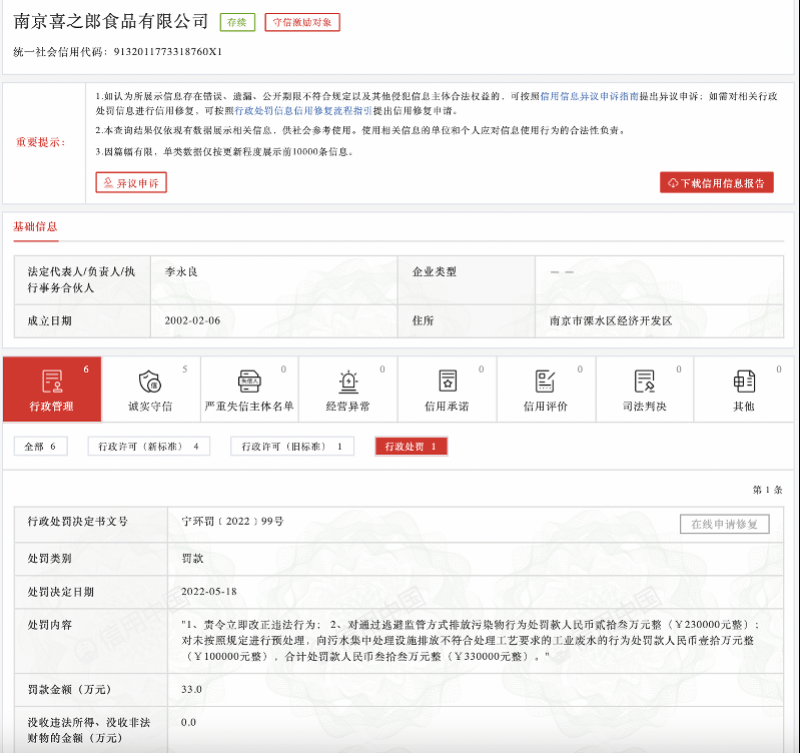This screenshot has width=800, height=753.
Task: Switch to 行政许可（旧标准）tab
Action: point(292,446)
